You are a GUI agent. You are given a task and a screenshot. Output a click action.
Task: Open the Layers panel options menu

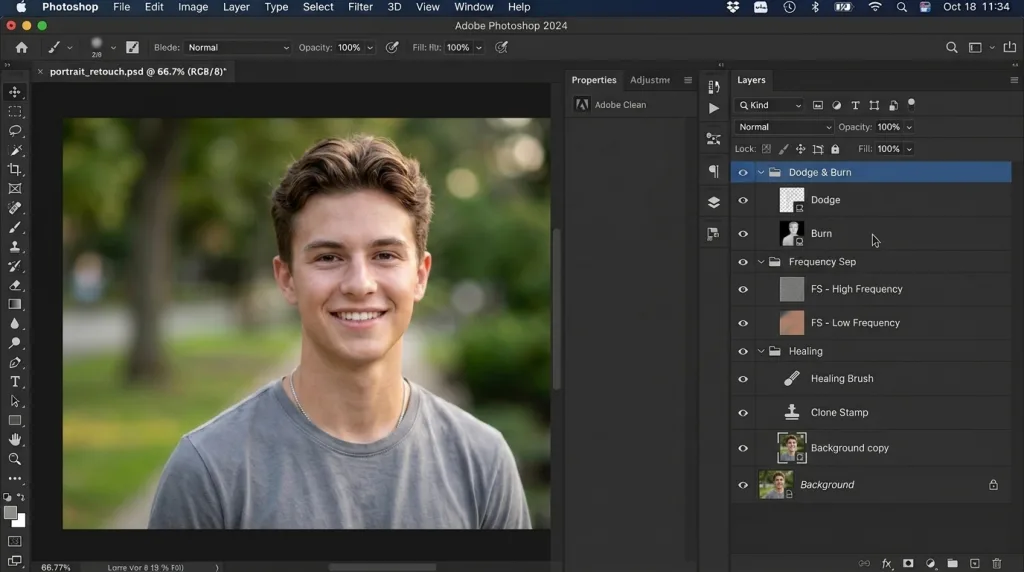1014,80
